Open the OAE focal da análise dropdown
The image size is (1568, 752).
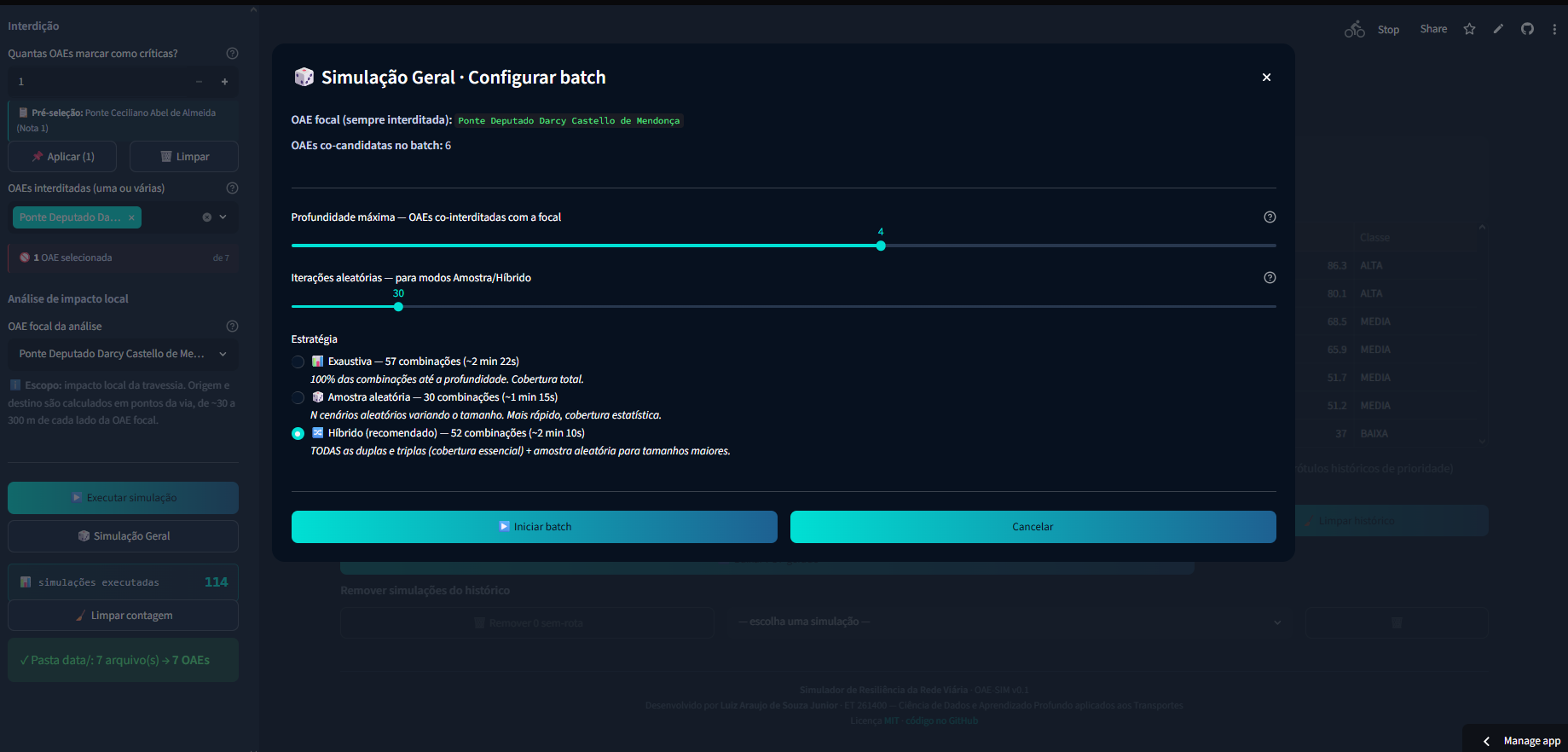pyautogui.click(x=123, y=354)
